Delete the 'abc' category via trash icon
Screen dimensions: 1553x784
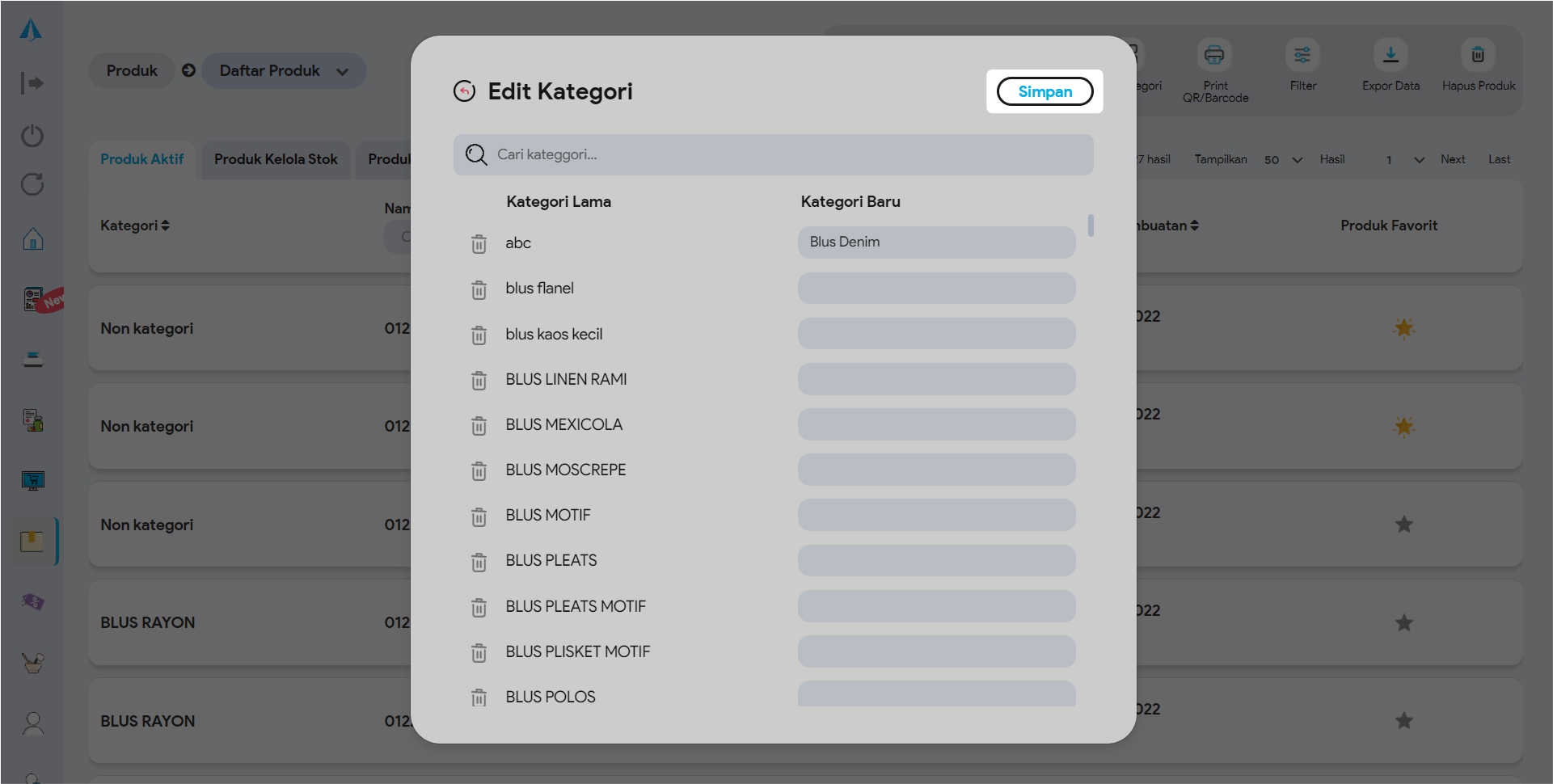[479, 243]
